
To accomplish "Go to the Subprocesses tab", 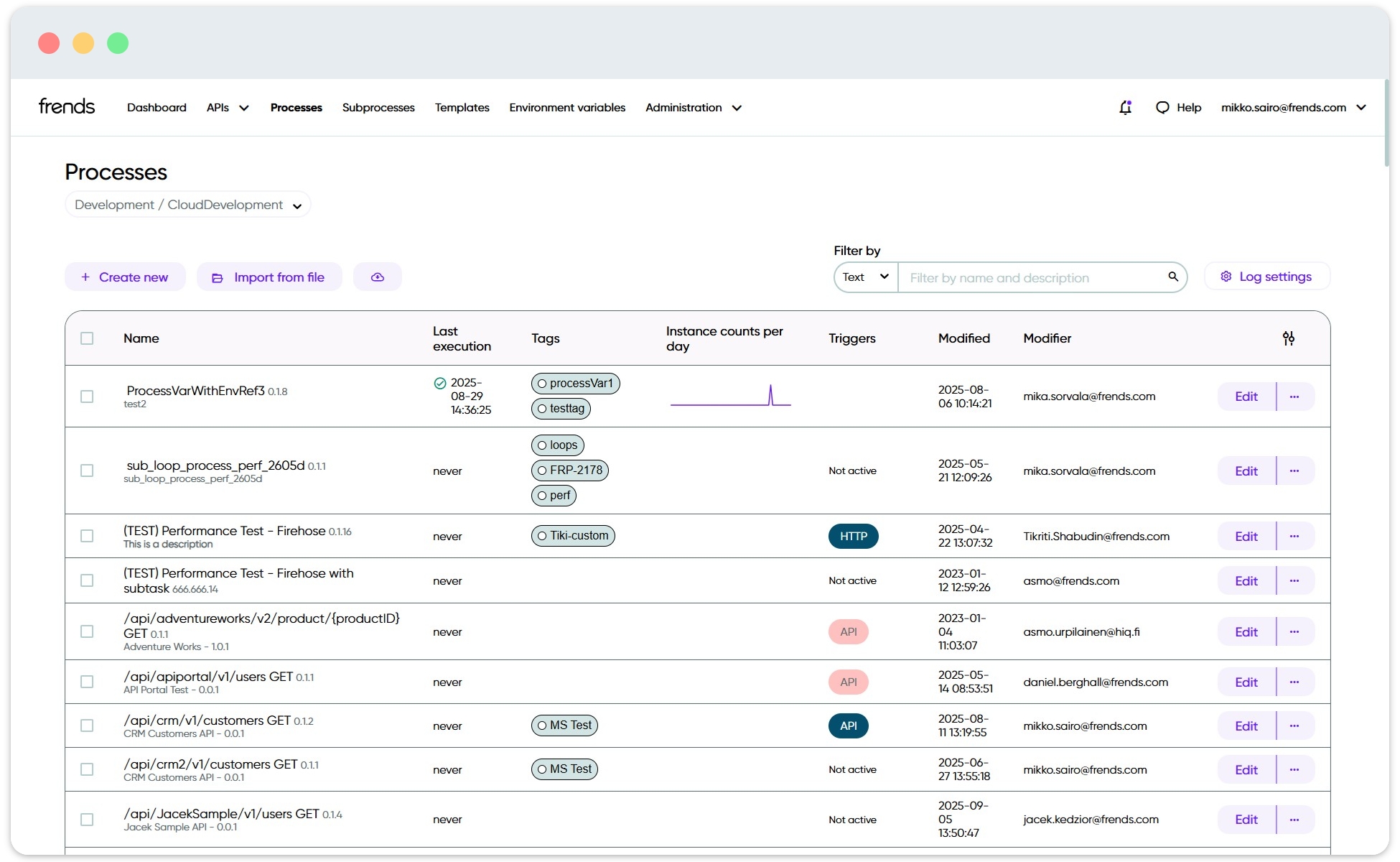I will tap(378, 108).
